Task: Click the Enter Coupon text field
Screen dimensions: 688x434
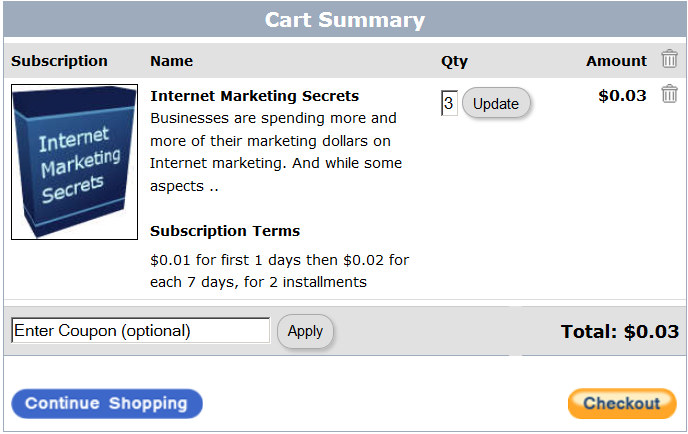Action: (141, 330)
